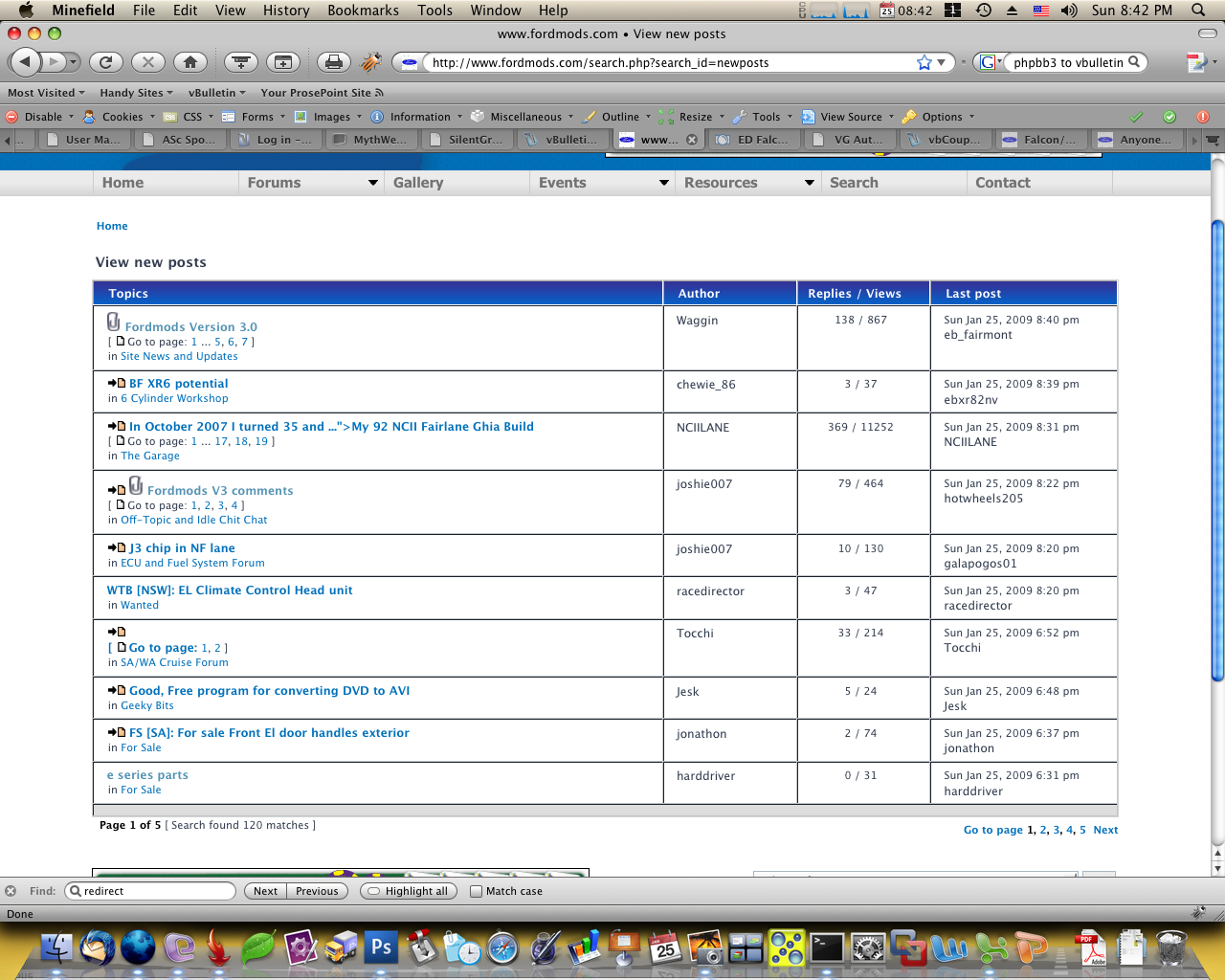Open the Most Visited bookmarks dropdown
This screenshot has height=980, width=1225.
point(47,93)
